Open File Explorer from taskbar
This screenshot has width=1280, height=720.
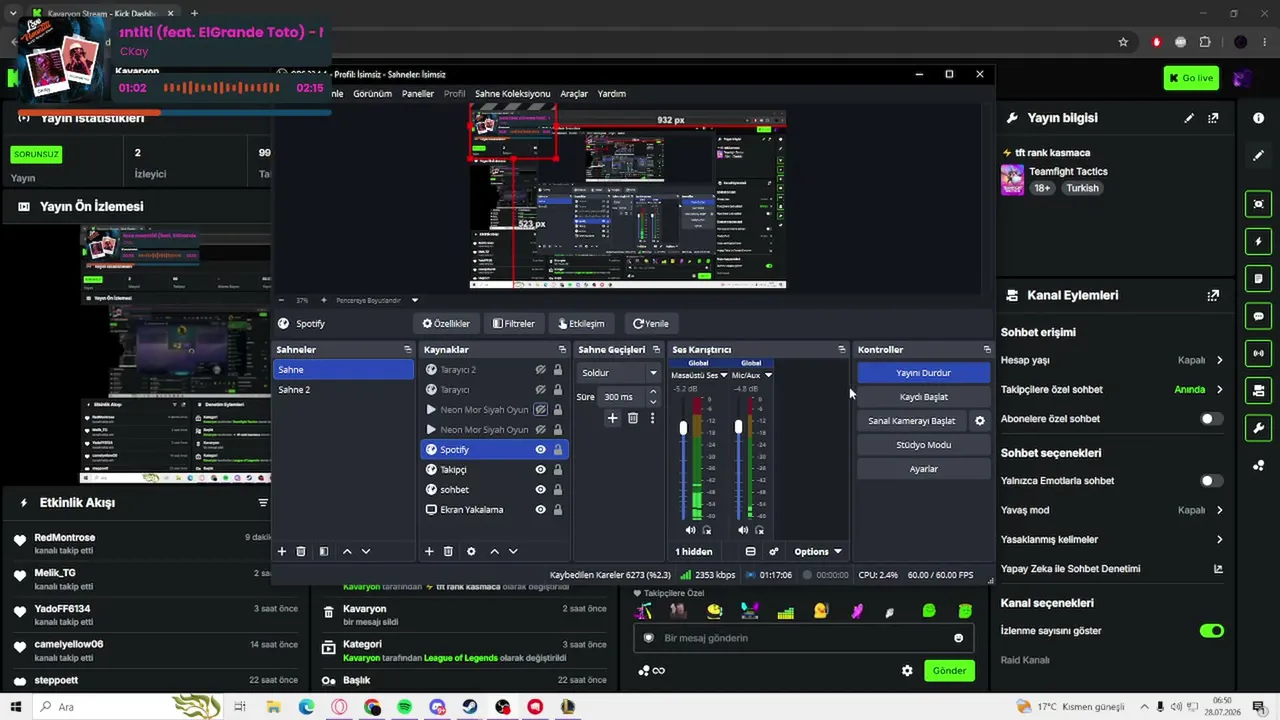(x=273, y=707)
